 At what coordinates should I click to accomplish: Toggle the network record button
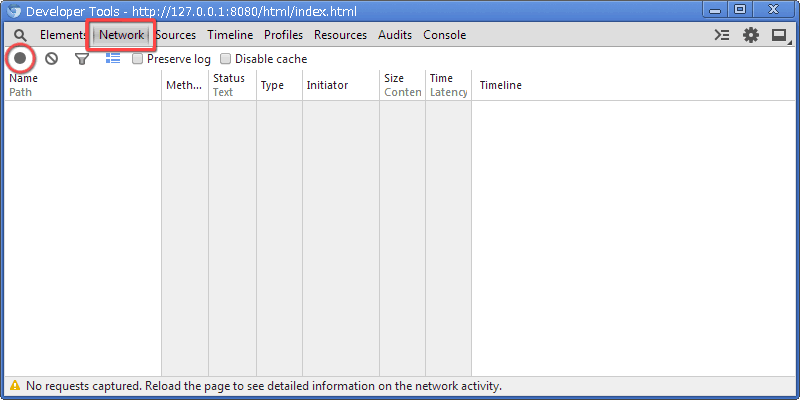pos(20,59)
